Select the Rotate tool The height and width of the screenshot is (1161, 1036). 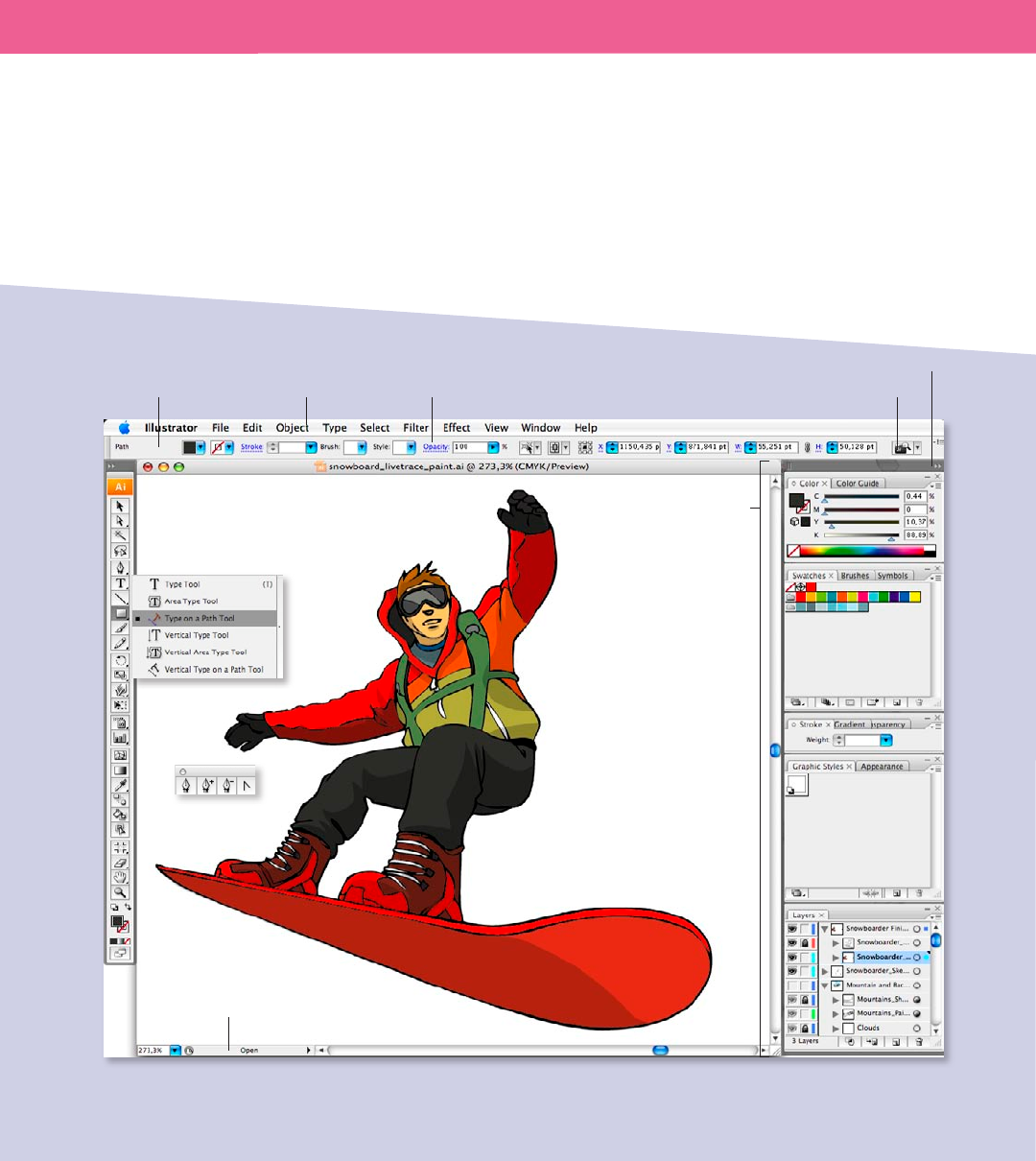(x=121, y=660)
